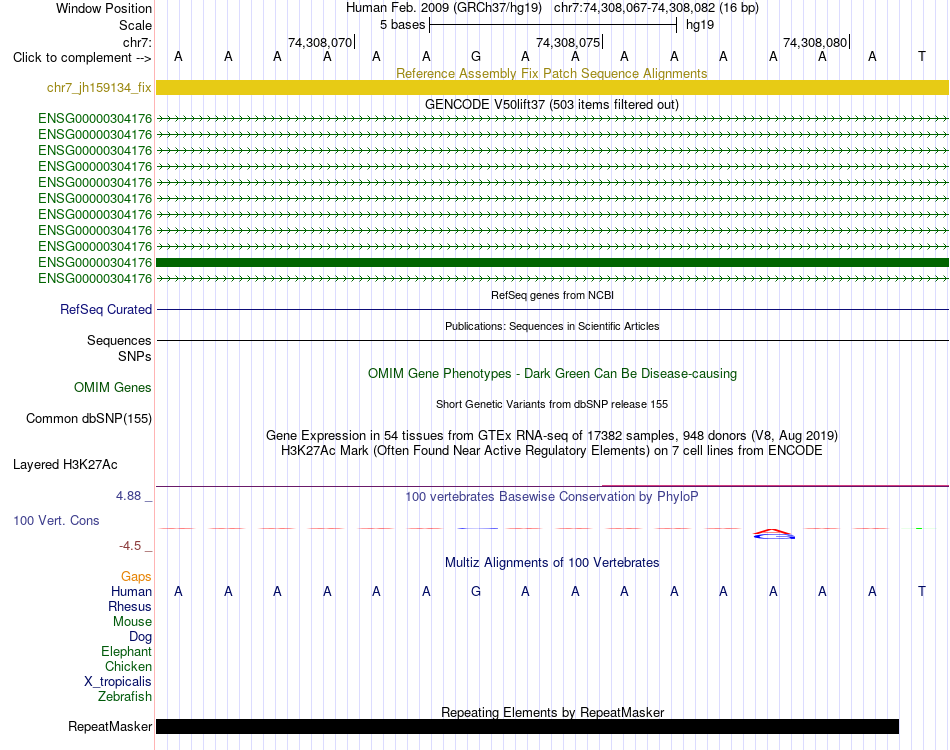Click the 74,308,075 position marker

click(568, 42)
